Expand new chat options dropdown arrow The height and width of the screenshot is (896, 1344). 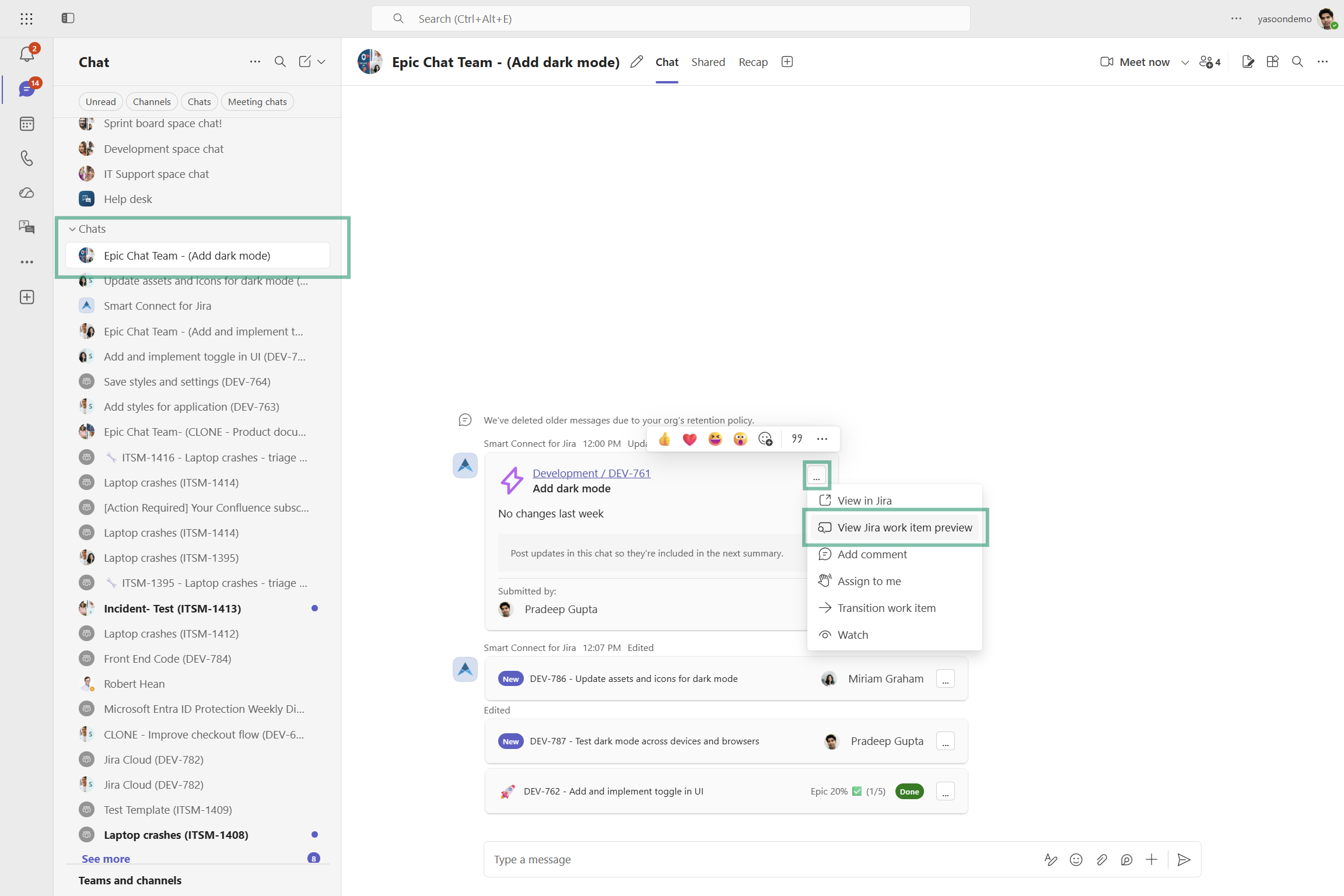[x=321, y=62]
